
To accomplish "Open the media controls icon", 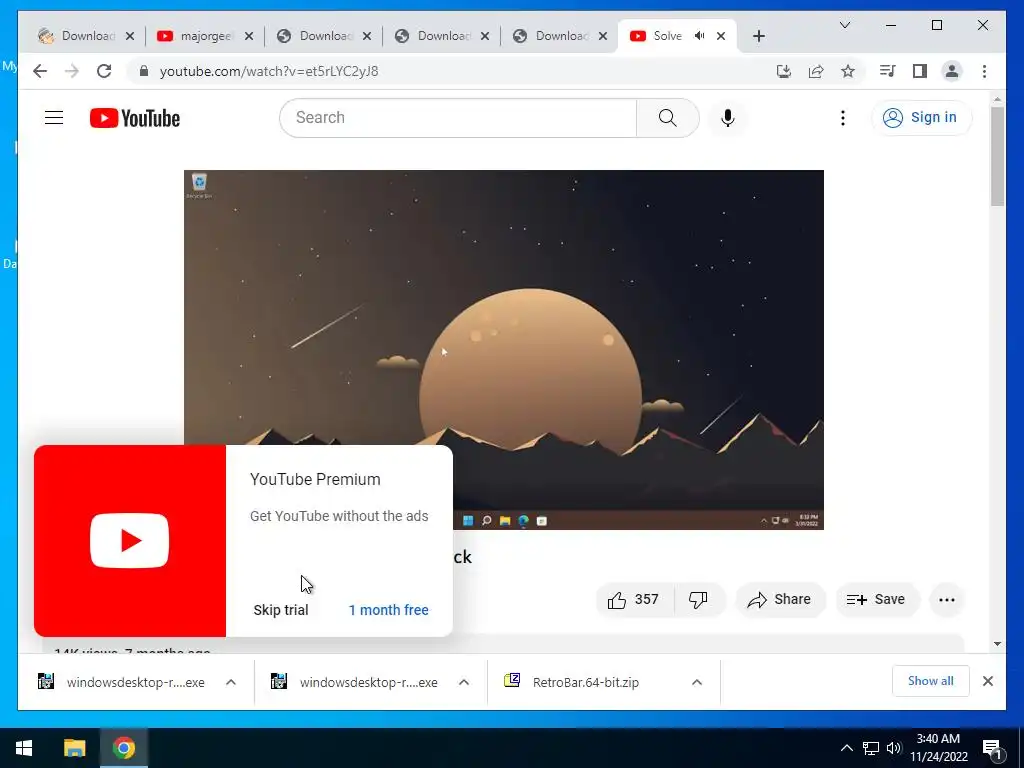I will click(x=888, y=71).
